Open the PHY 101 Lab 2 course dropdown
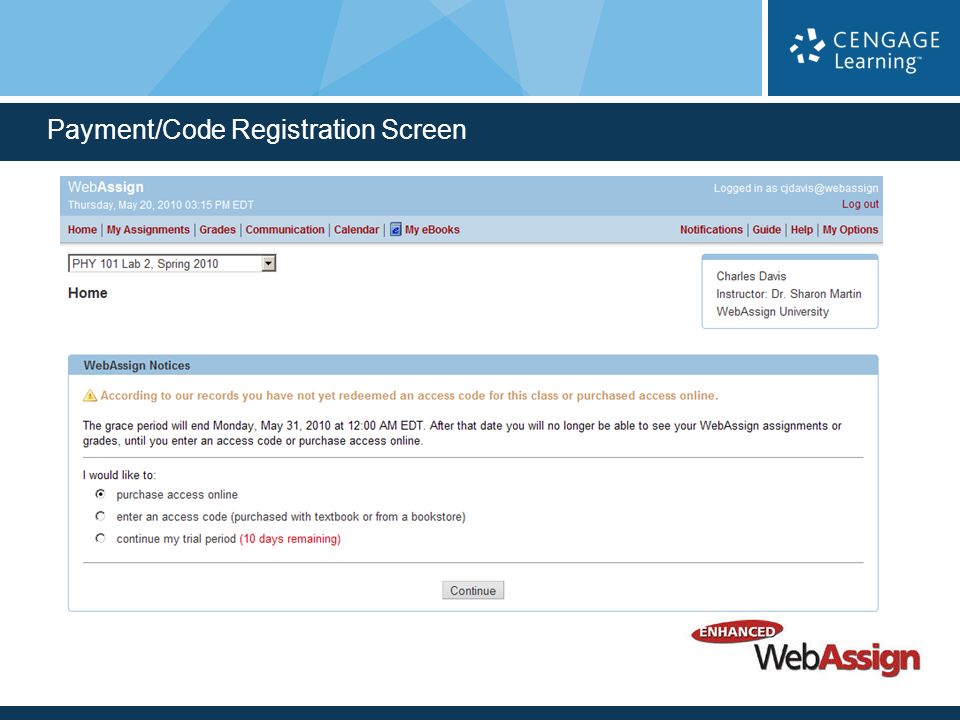The image size is (960, 720). pos(172,263)
